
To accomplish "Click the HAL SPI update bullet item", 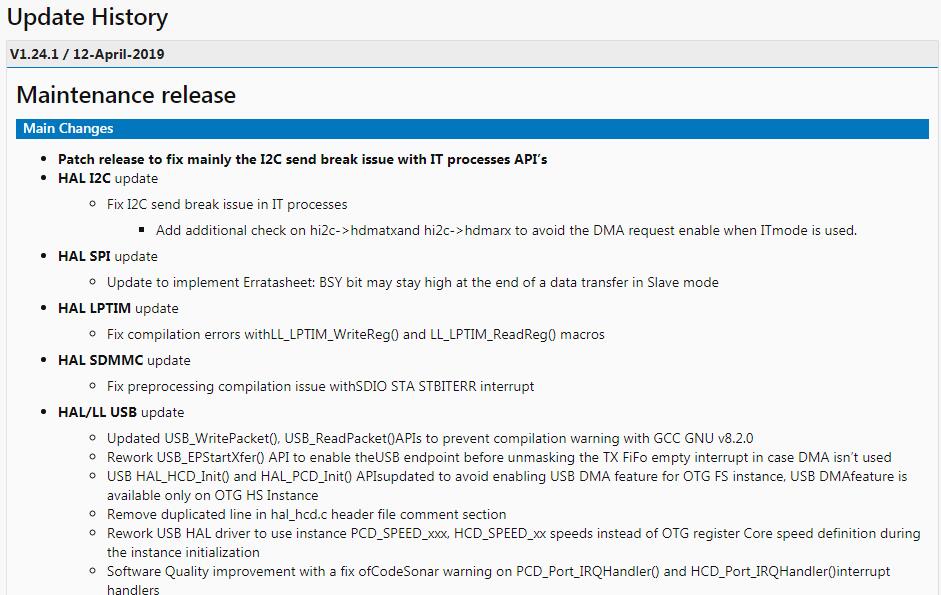I will tap(108, 256).
